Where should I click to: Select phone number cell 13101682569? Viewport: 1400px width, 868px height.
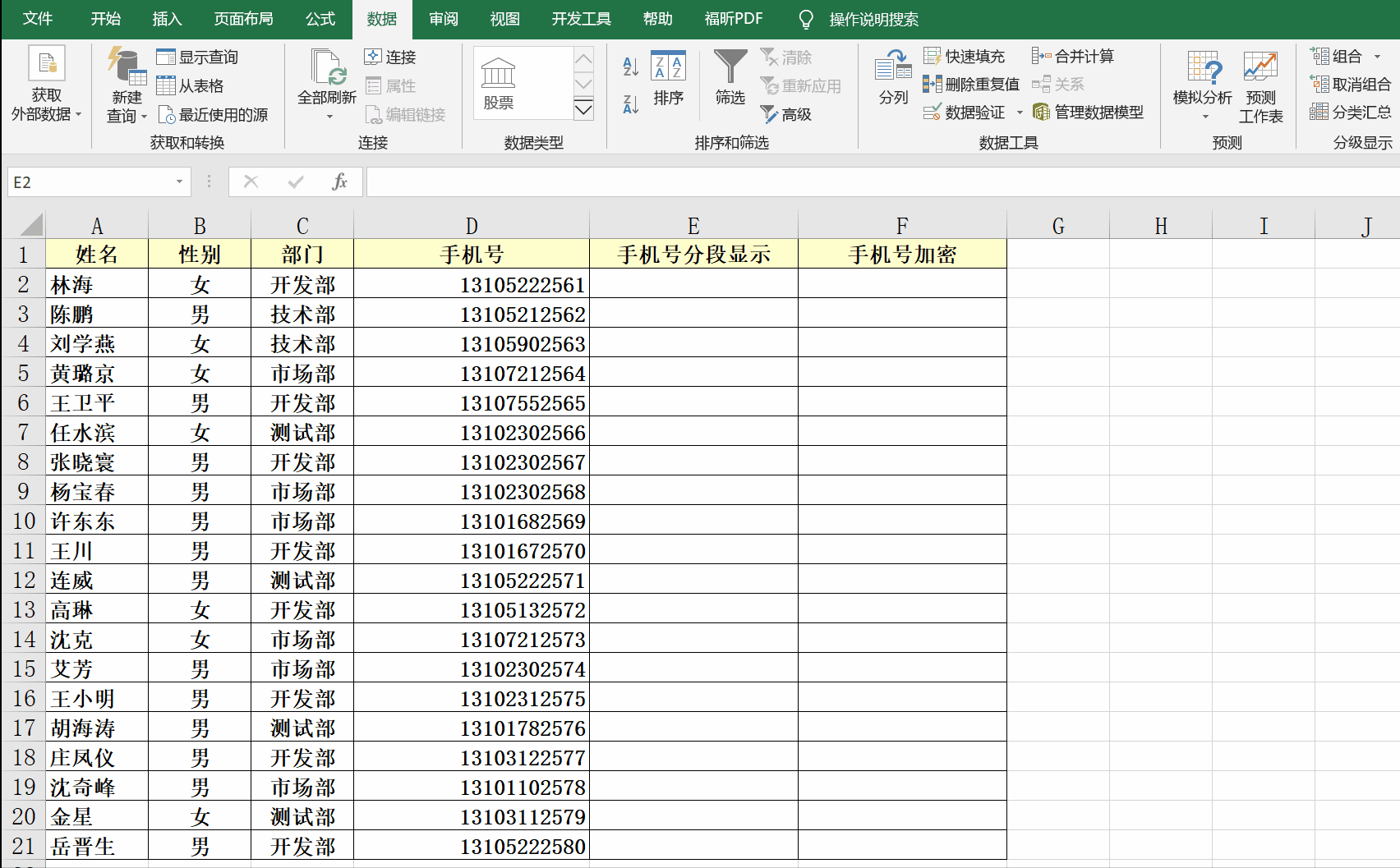[472, 521]
